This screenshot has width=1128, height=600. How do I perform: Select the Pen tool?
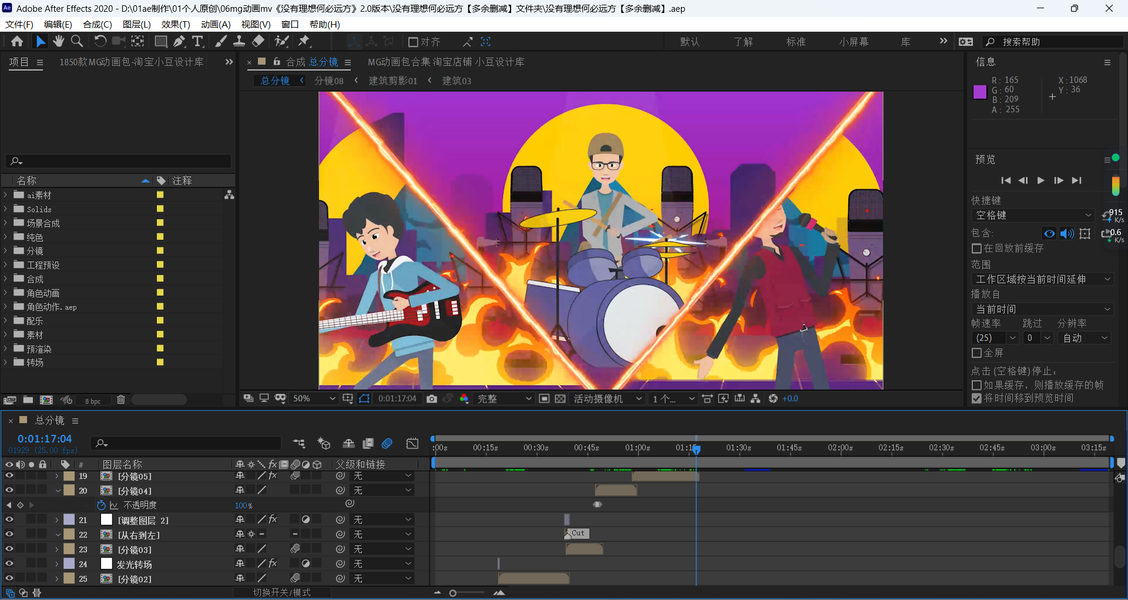tap(179, 42)
